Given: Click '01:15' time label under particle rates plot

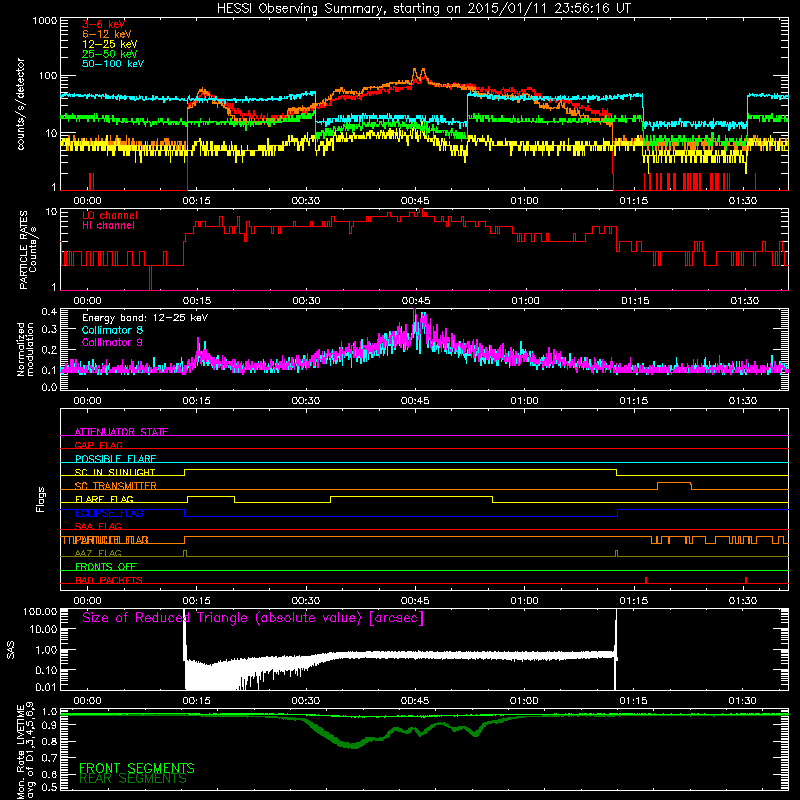Looking at the screenshot, I should (635, 301).
